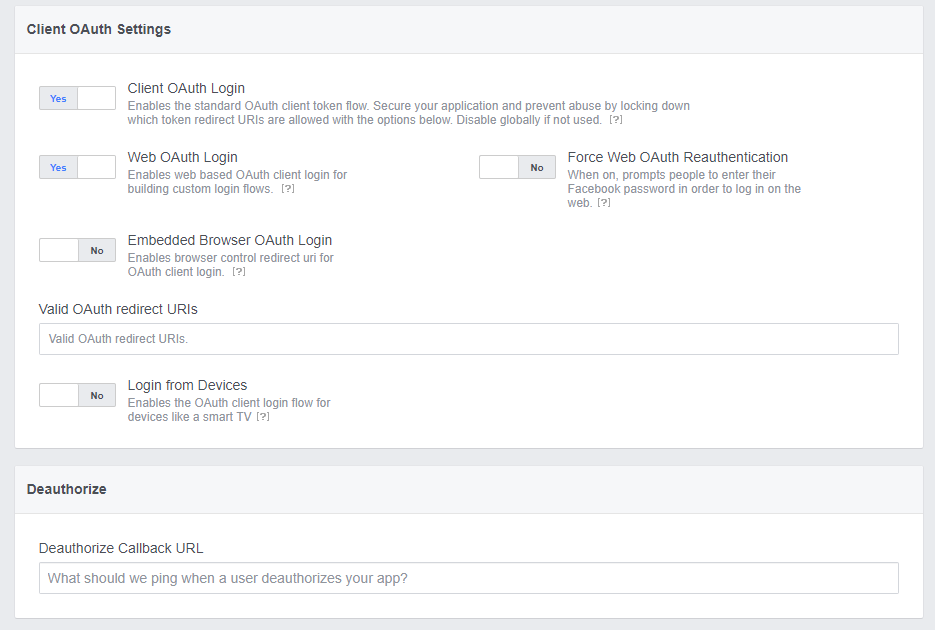Click the Embedded Browser OAuth Login heading
Image resolution: width=935 pixels, height=630 pixels.
(229, 240)
